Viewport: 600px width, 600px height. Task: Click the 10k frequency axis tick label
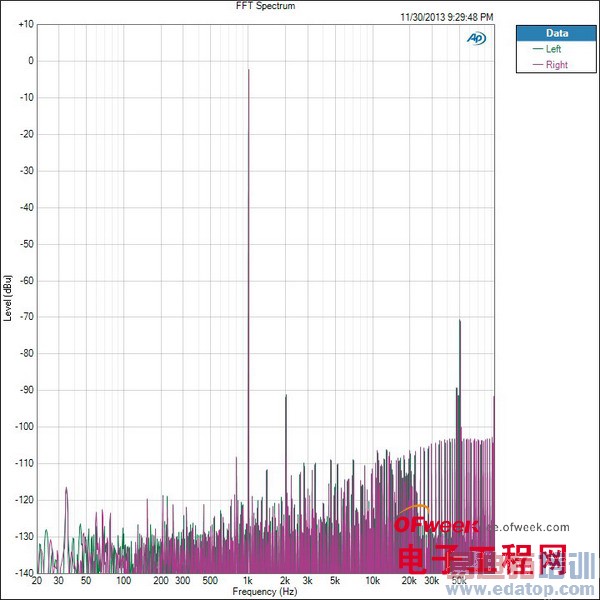click(372, 580)
